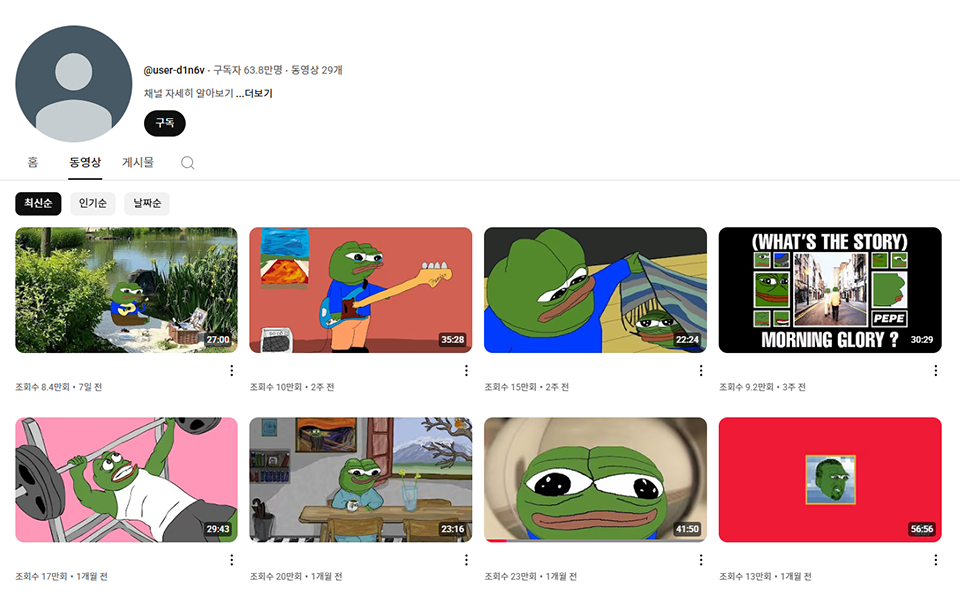The image size is (960, 600).
Task: Open options menu for 30:29 video
Action: 935,370
